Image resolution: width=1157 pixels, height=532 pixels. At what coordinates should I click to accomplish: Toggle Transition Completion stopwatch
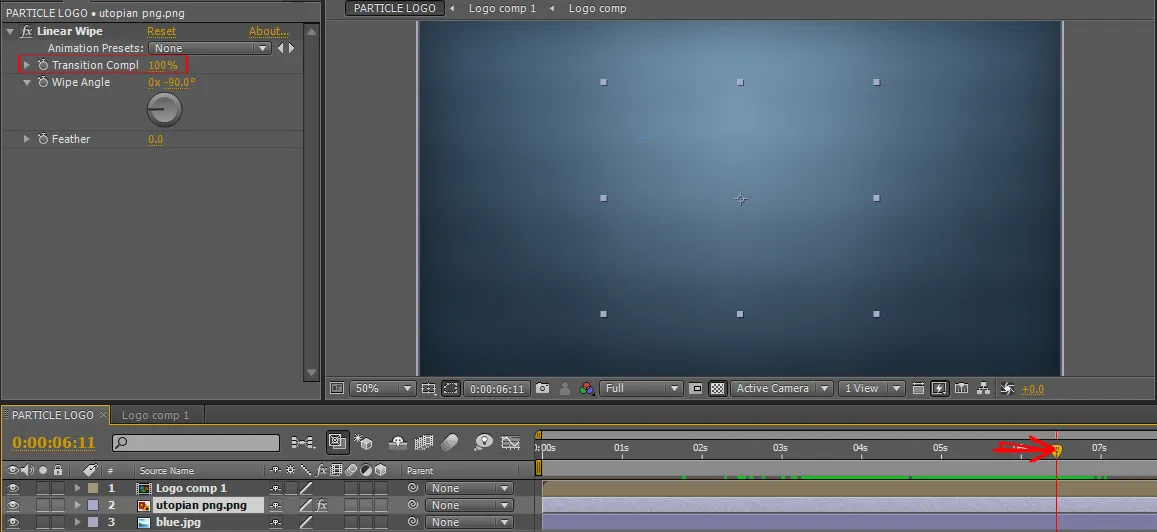[43, 65]
